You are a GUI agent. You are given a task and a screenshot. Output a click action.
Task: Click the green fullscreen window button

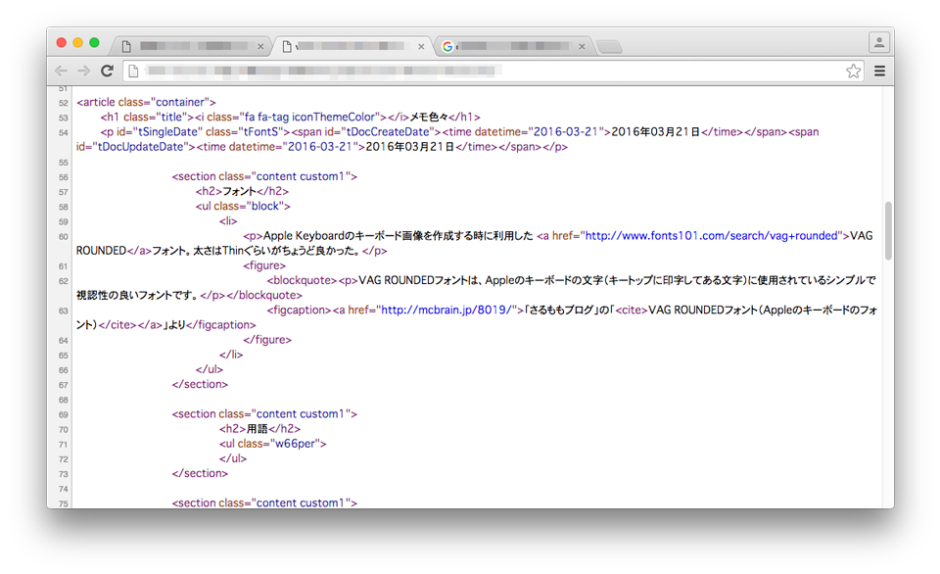tap(94, 43)
